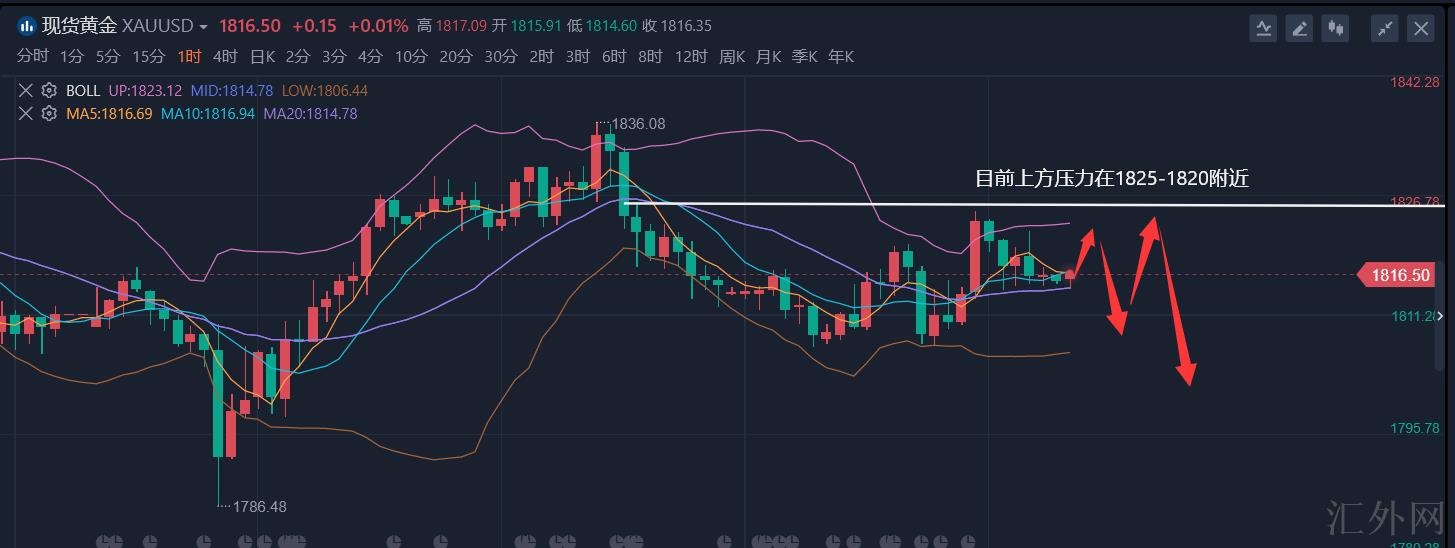Close the chart panel
The height and width of the screenshot is (548, 1455).
1421,29
